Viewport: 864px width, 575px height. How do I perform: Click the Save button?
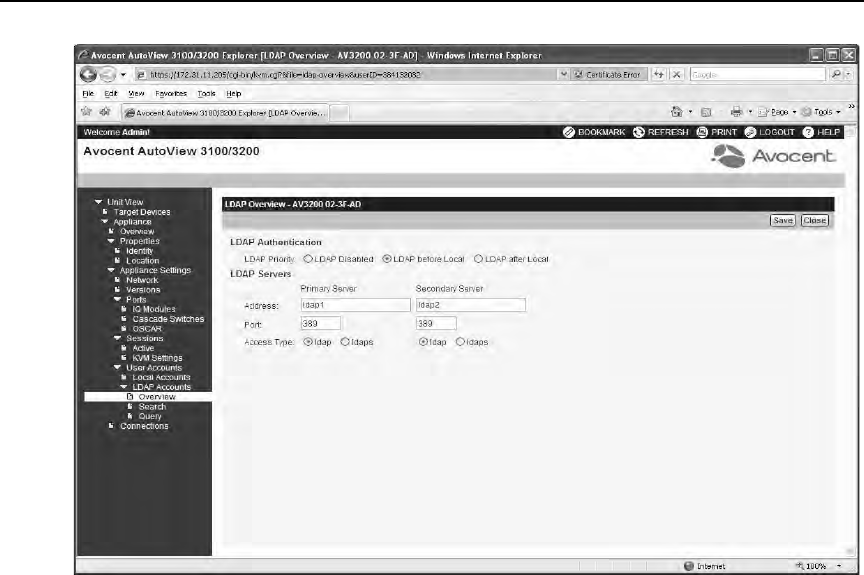click(782, 220)
